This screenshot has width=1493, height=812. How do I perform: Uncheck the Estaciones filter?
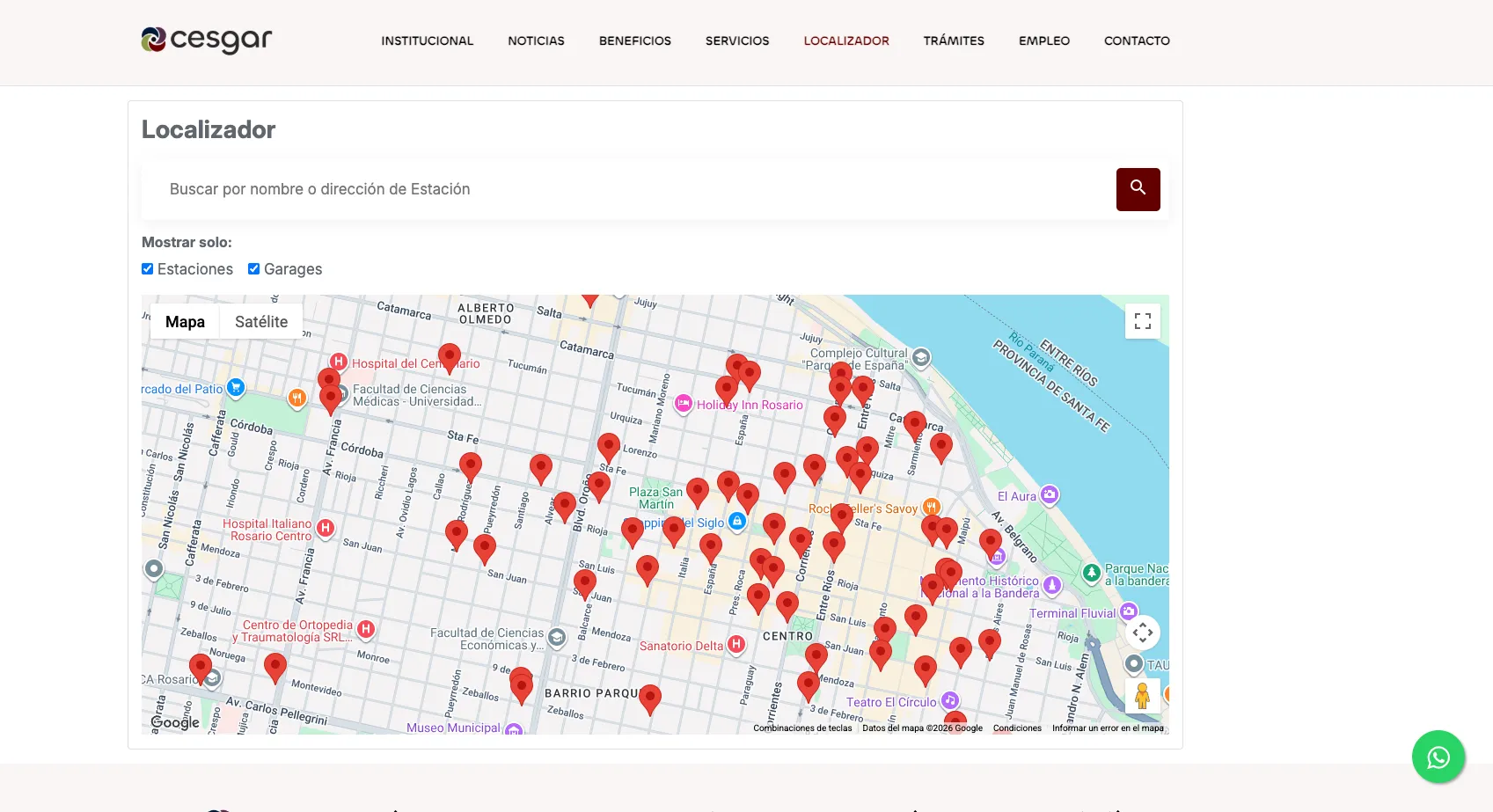pos(148,268)
